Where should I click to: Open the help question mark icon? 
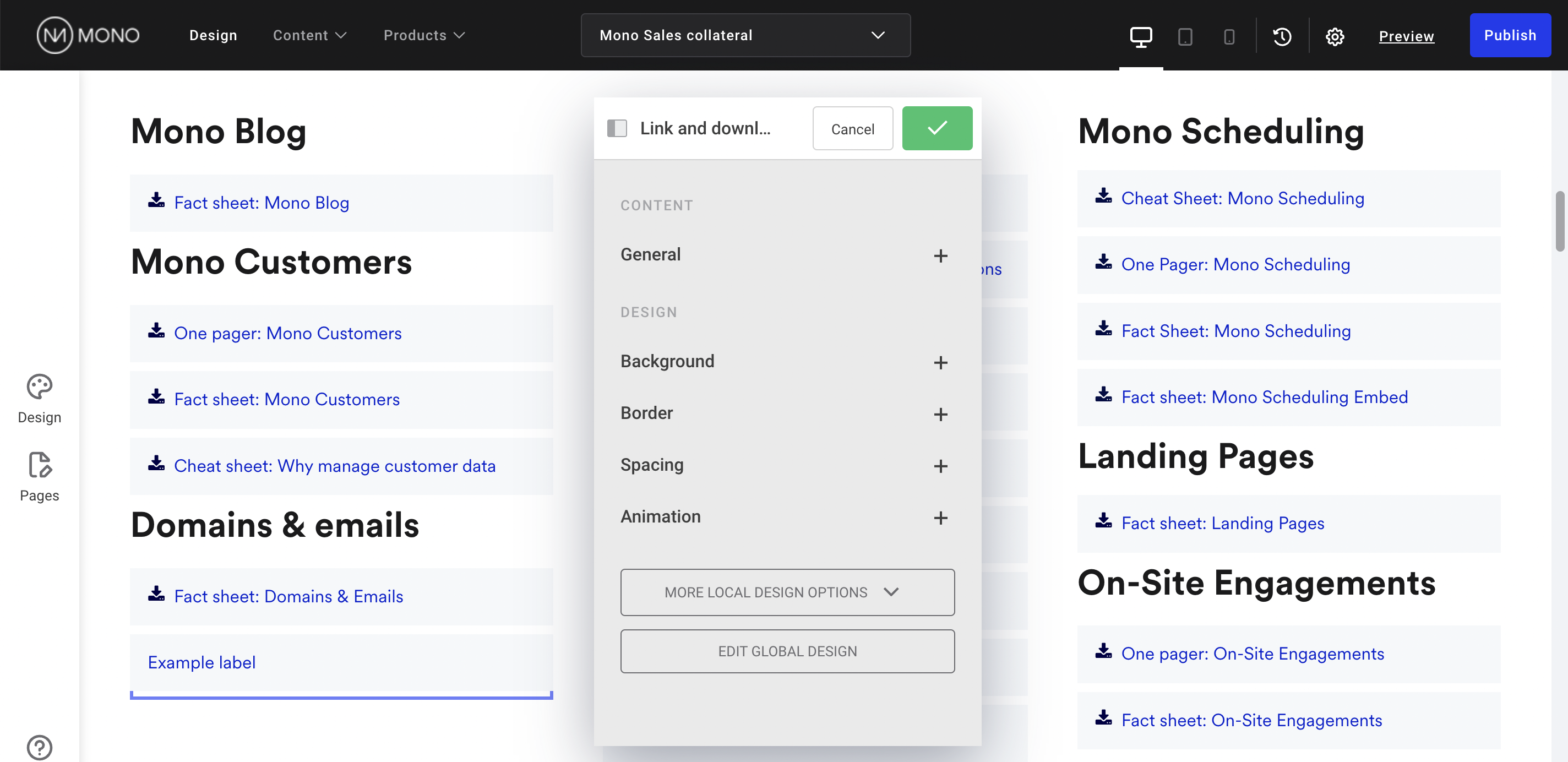[40, 747]
